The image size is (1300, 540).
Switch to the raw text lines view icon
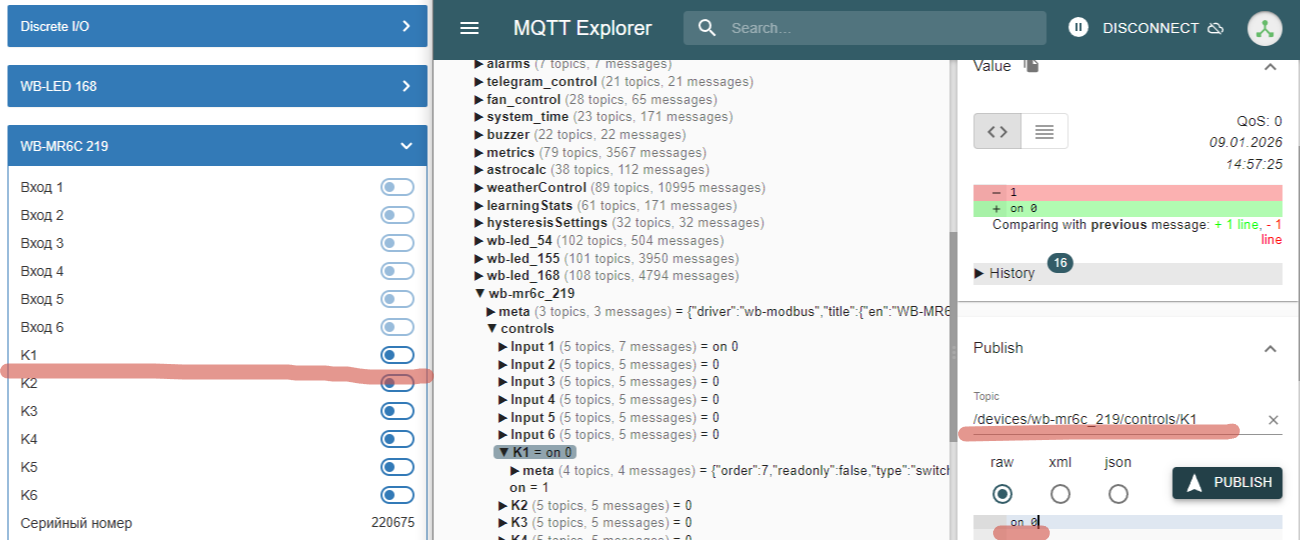click(x=1044, y=131)
